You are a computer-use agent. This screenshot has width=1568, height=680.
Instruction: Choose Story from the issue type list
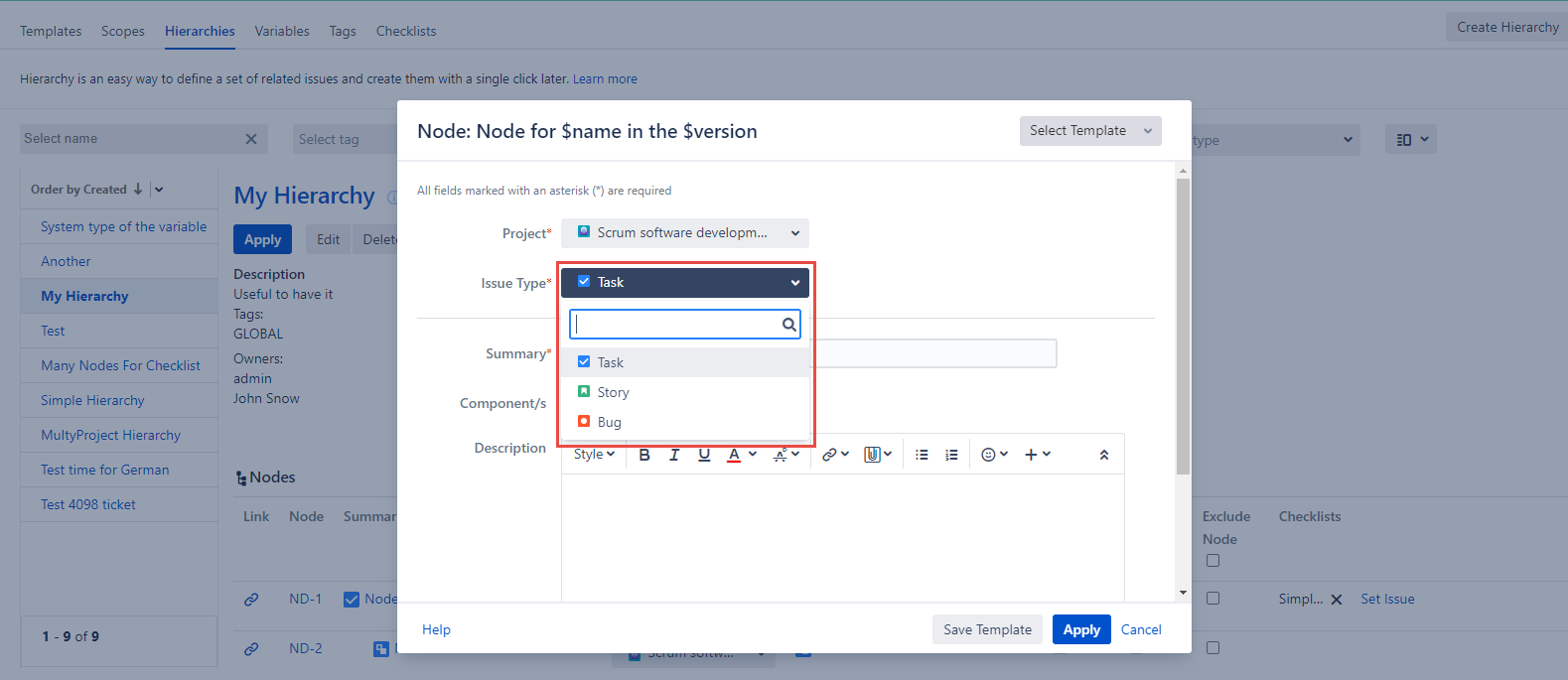(x=613, y=392)
